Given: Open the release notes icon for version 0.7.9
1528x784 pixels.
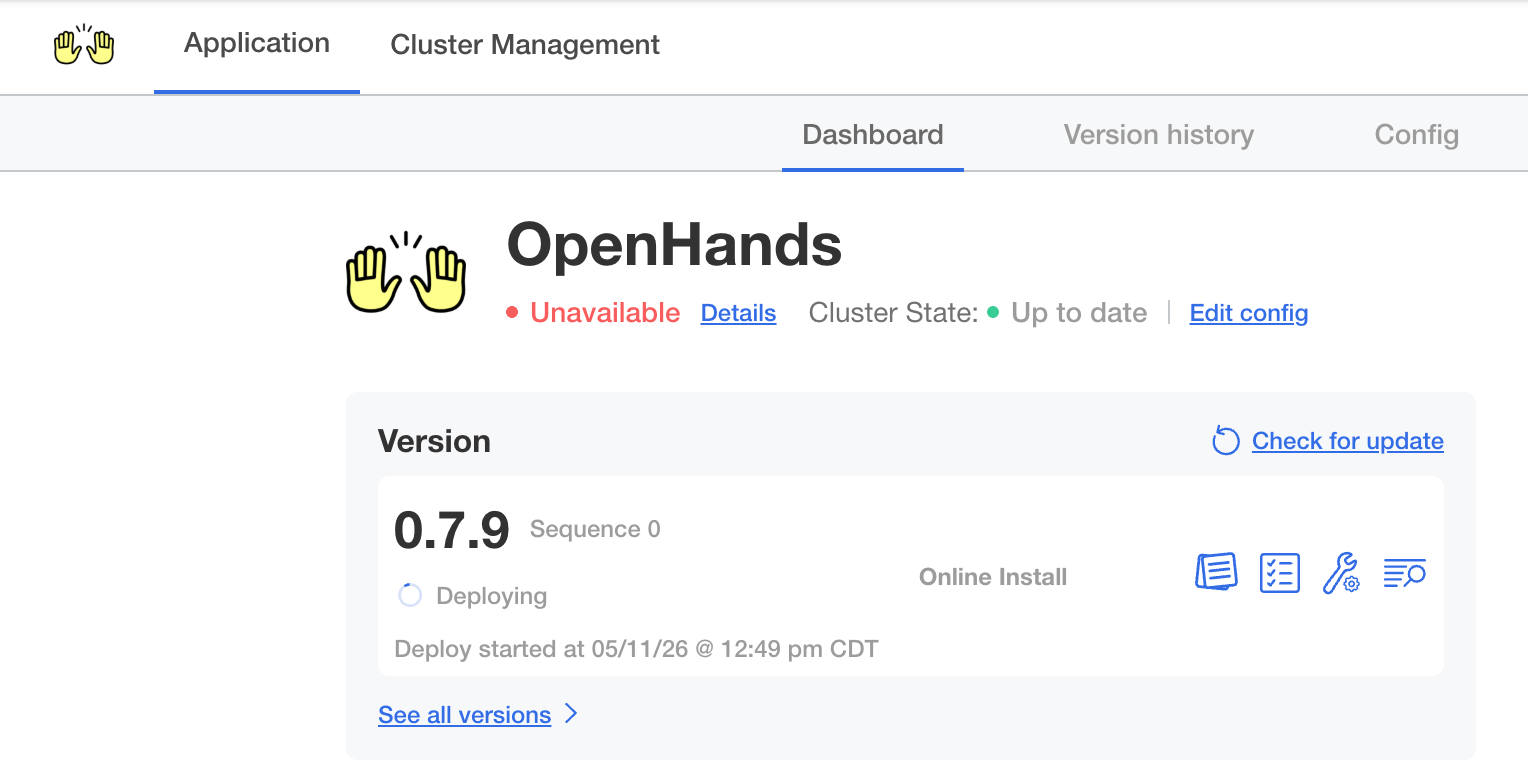Looking at the screenshot, I should 1217,573.
